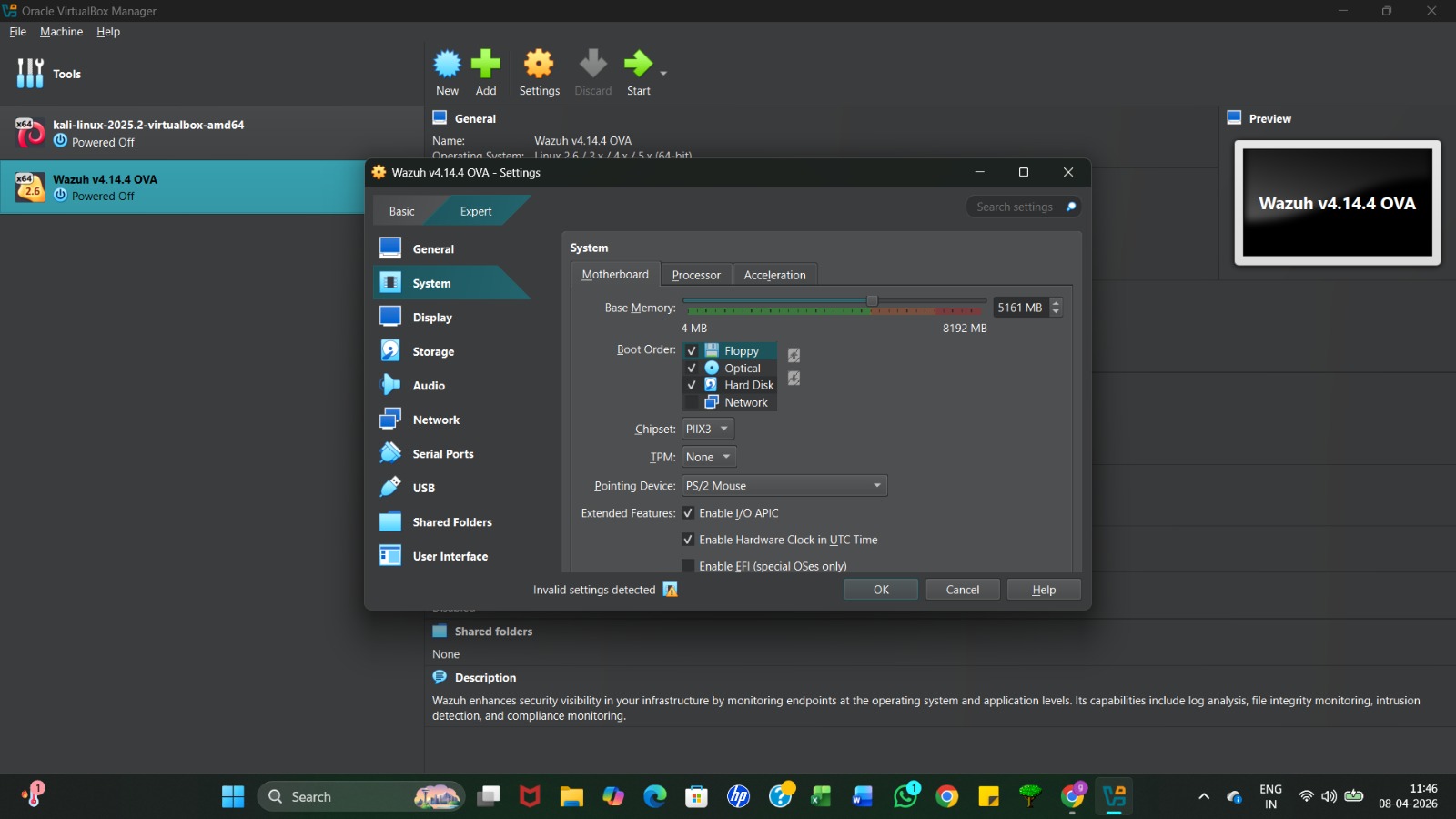Select the System category in the settings sidebar
The width and height of the screenshot is (1456, 819).
(x=451, y=283)
